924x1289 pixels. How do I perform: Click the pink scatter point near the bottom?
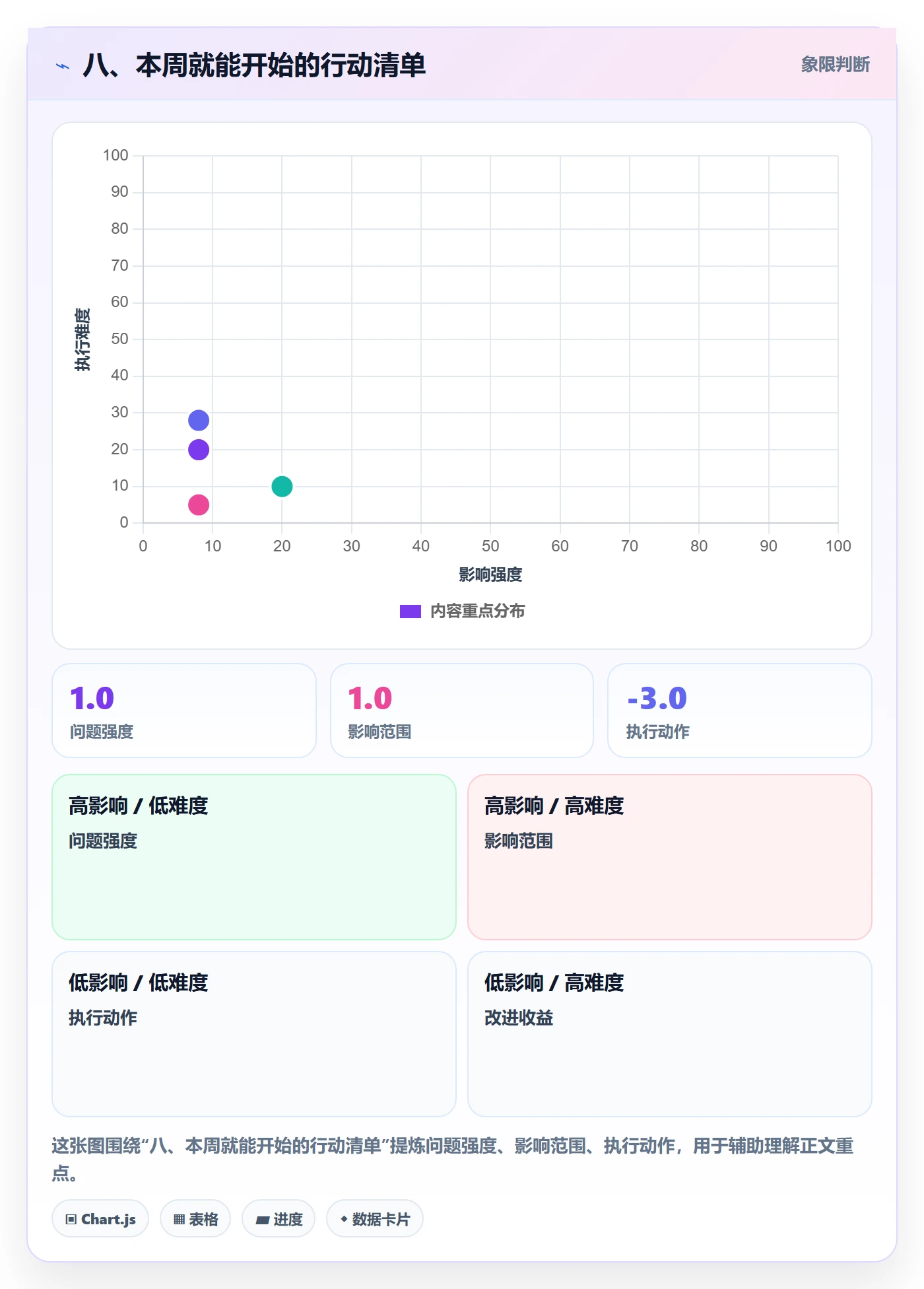pyautogui.click(x=199, y=505)
